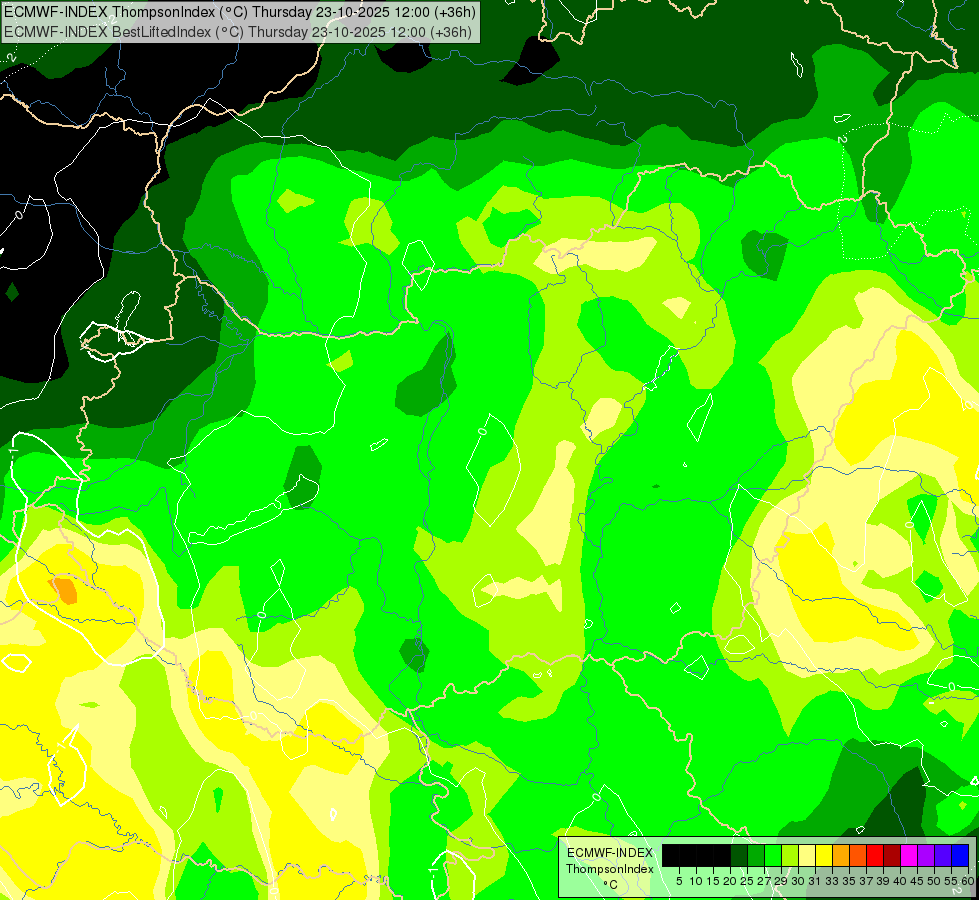Select the lime 29–30 legend swatch

click(x=790, y=856)
